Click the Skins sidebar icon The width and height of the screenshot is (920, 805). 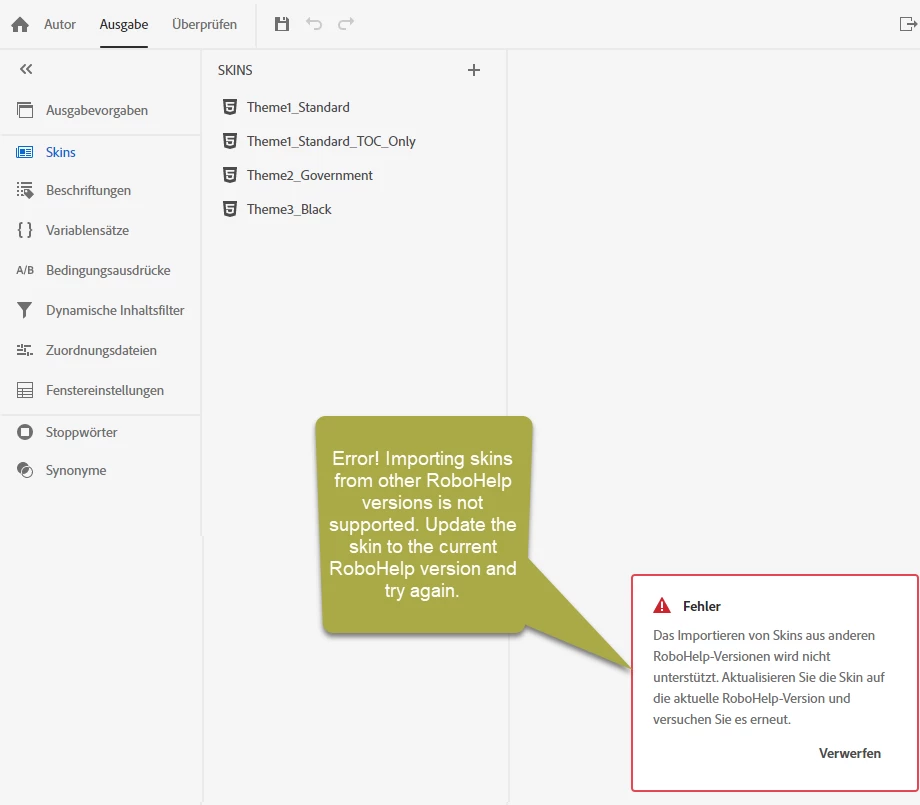(25, 153)
